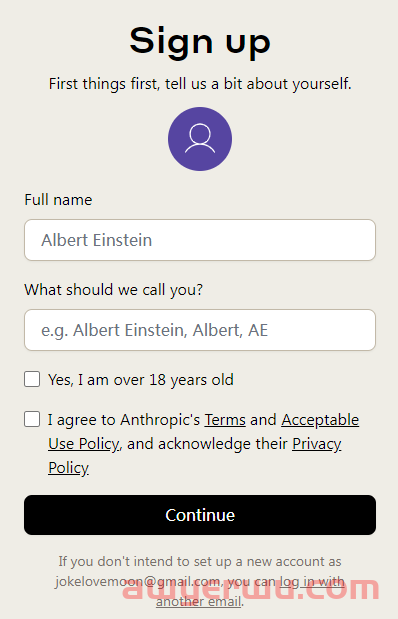This screenshot has height=619, width=398.
Task: Check the over 18 years old checkbox
Action: [x=32, y=379]
